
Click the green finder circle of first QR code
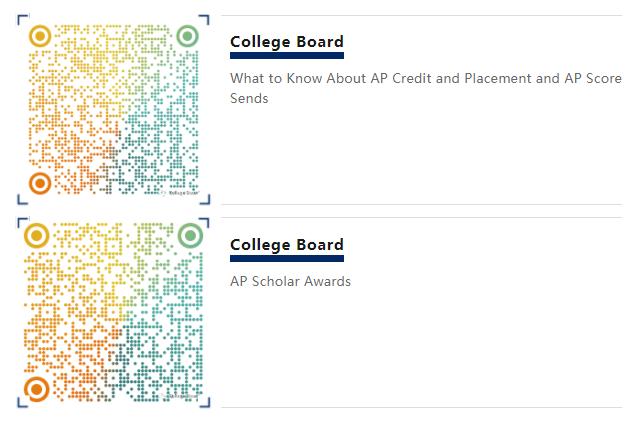coord(187,37)
